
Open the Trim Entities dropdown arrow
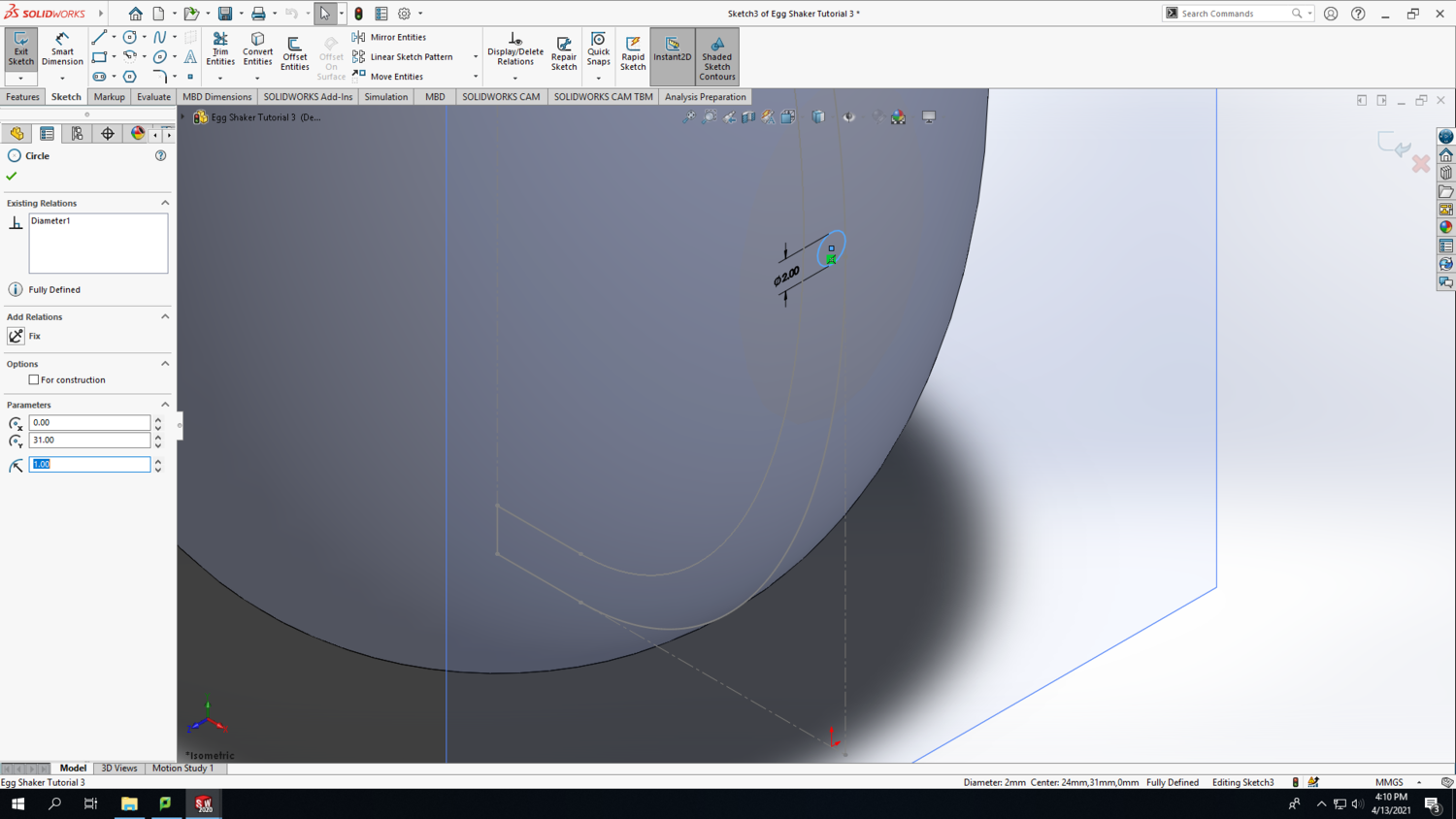(220, 78)
